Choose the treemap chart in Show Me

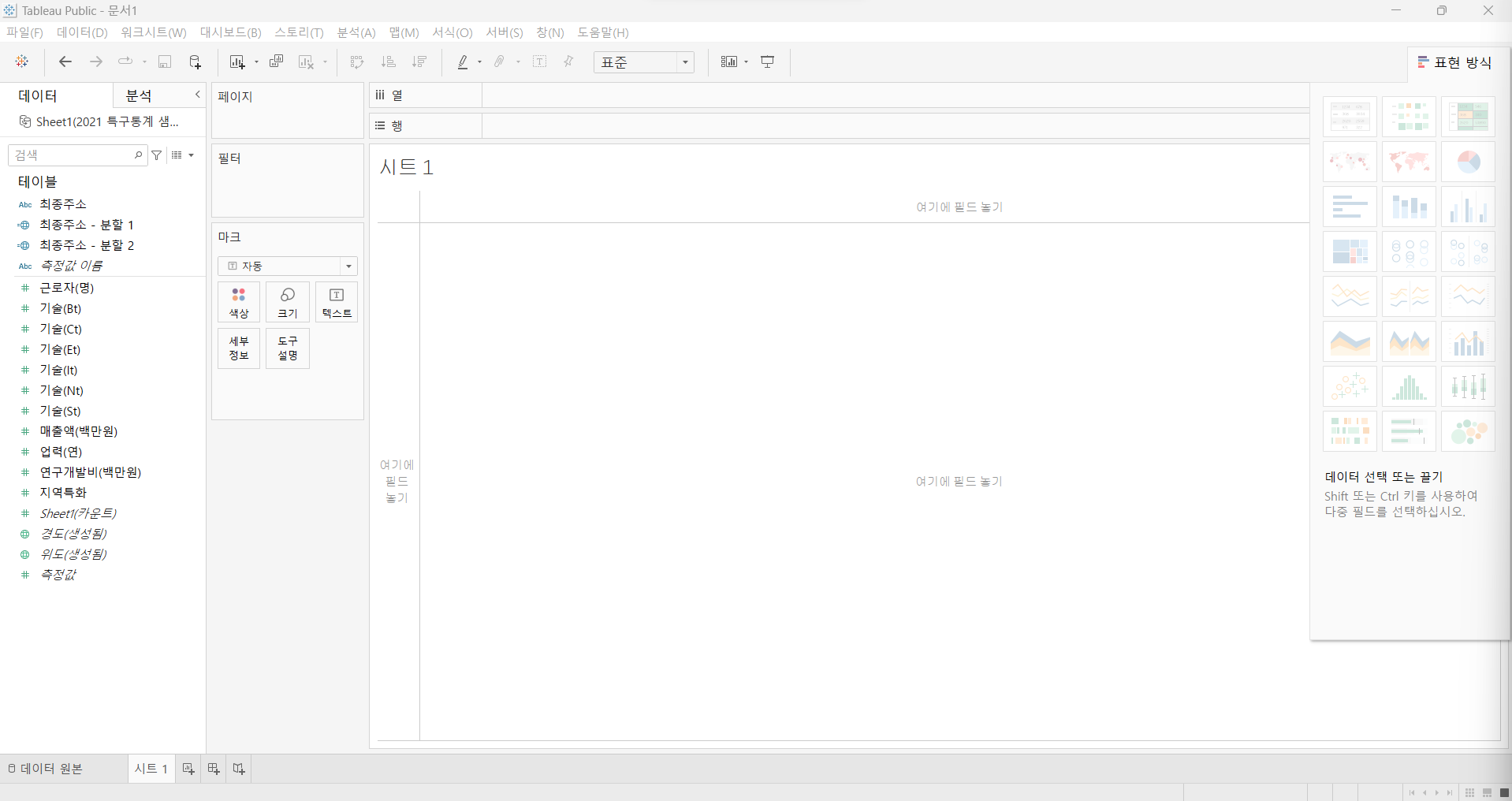(1350, 251)
